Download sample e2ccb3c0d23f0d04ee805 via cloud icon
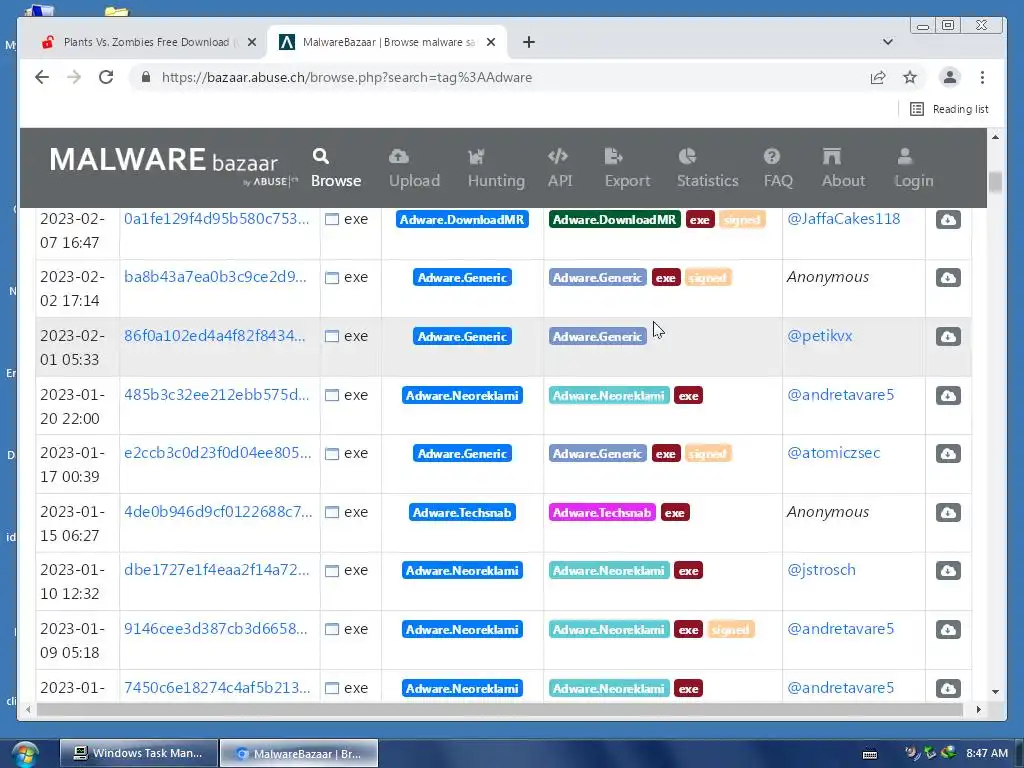 click(948, 453)
